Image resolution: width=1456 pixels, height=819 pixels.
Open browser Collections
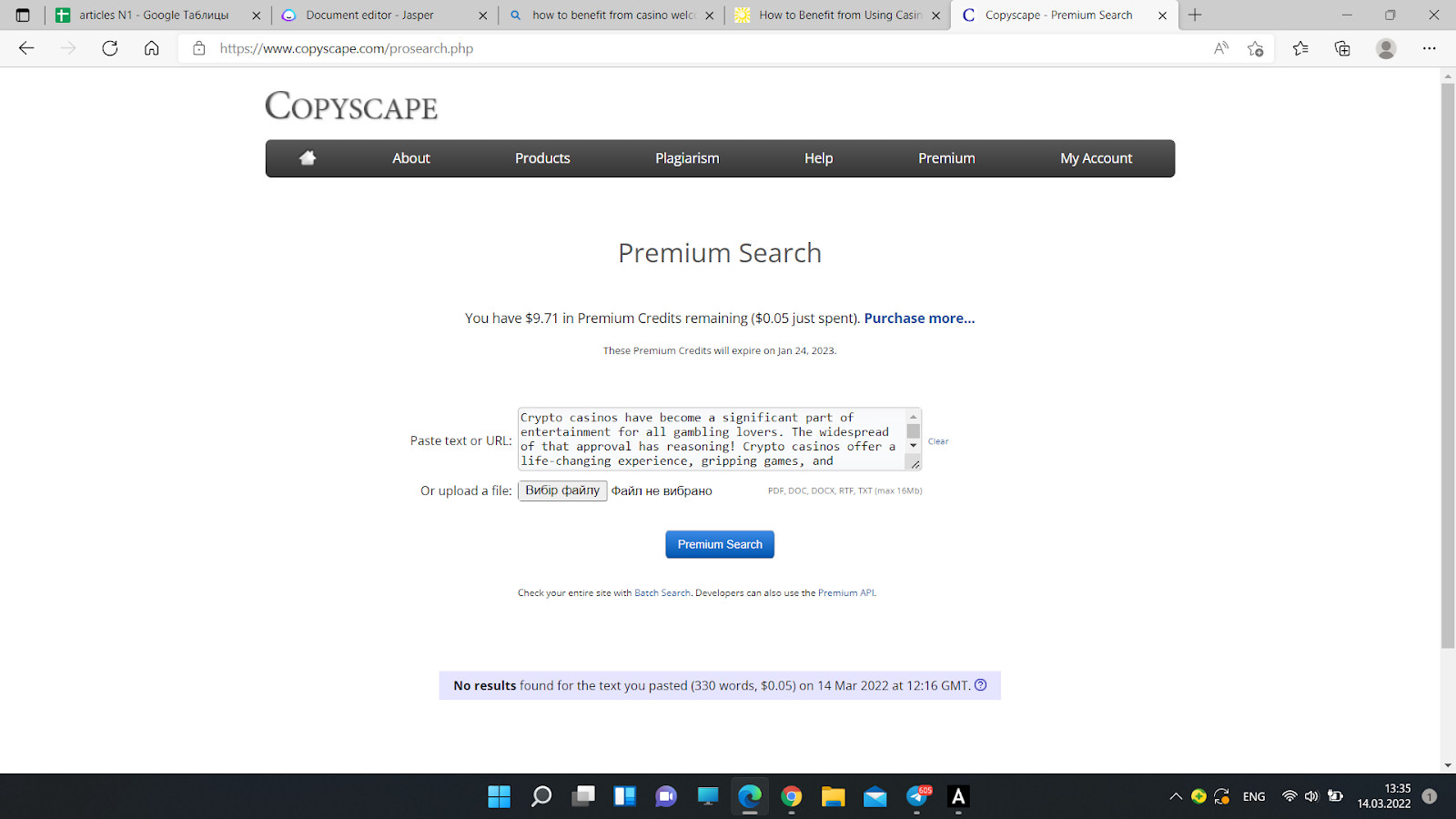coord(1342,48)
